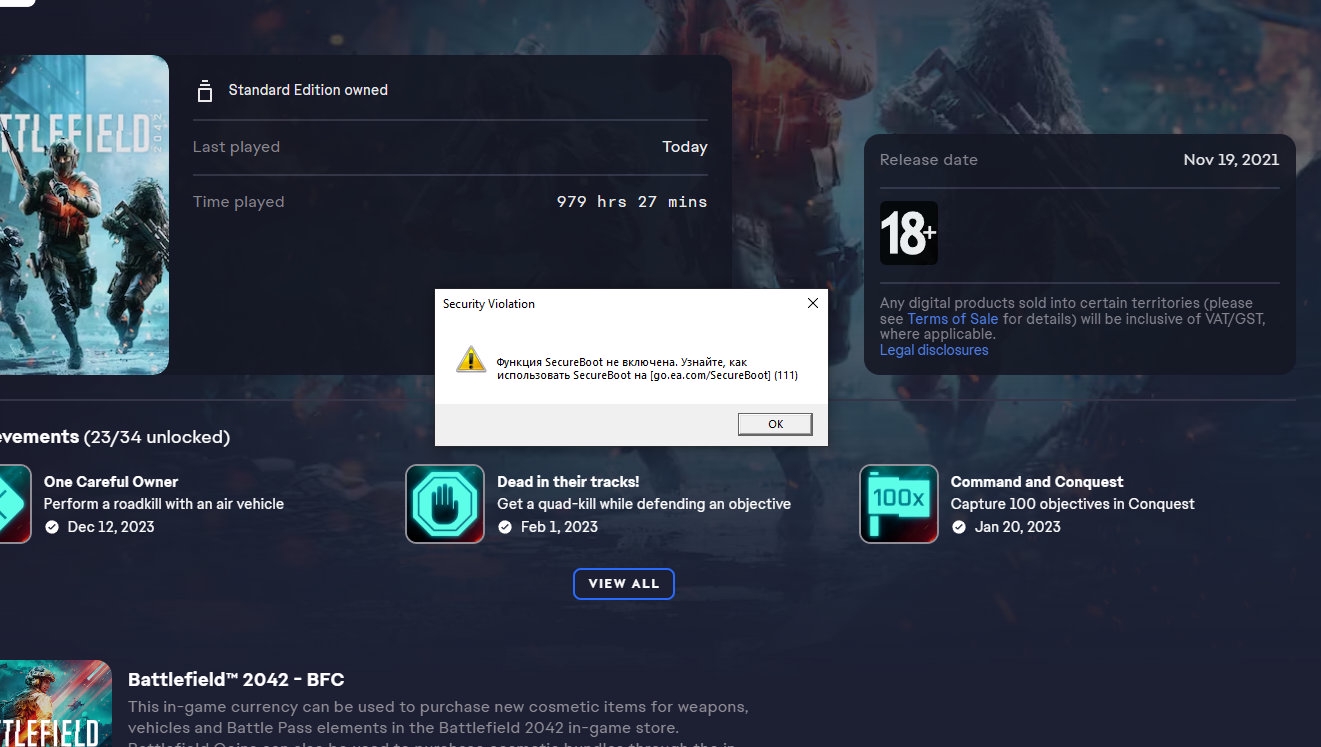1321x747 pixels.
Task: Click the VAT/GST digital products notice text
Action: coord(1073,319)
